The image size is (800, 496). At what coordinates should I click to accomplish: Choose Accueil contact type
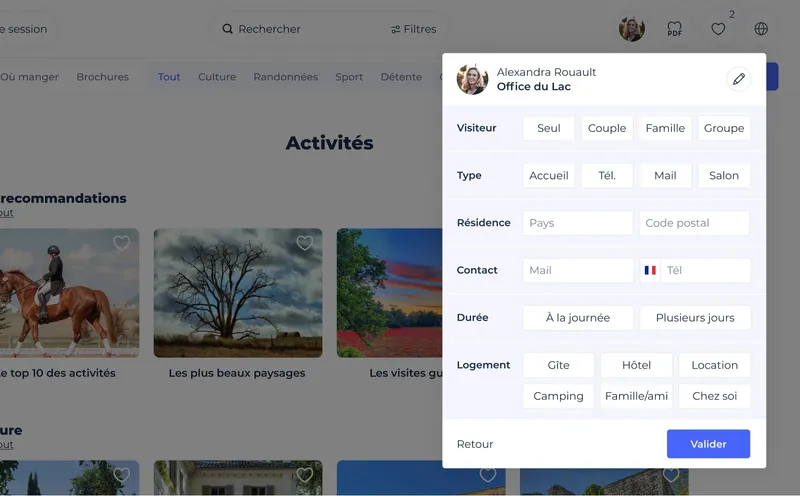coord(548,176)
